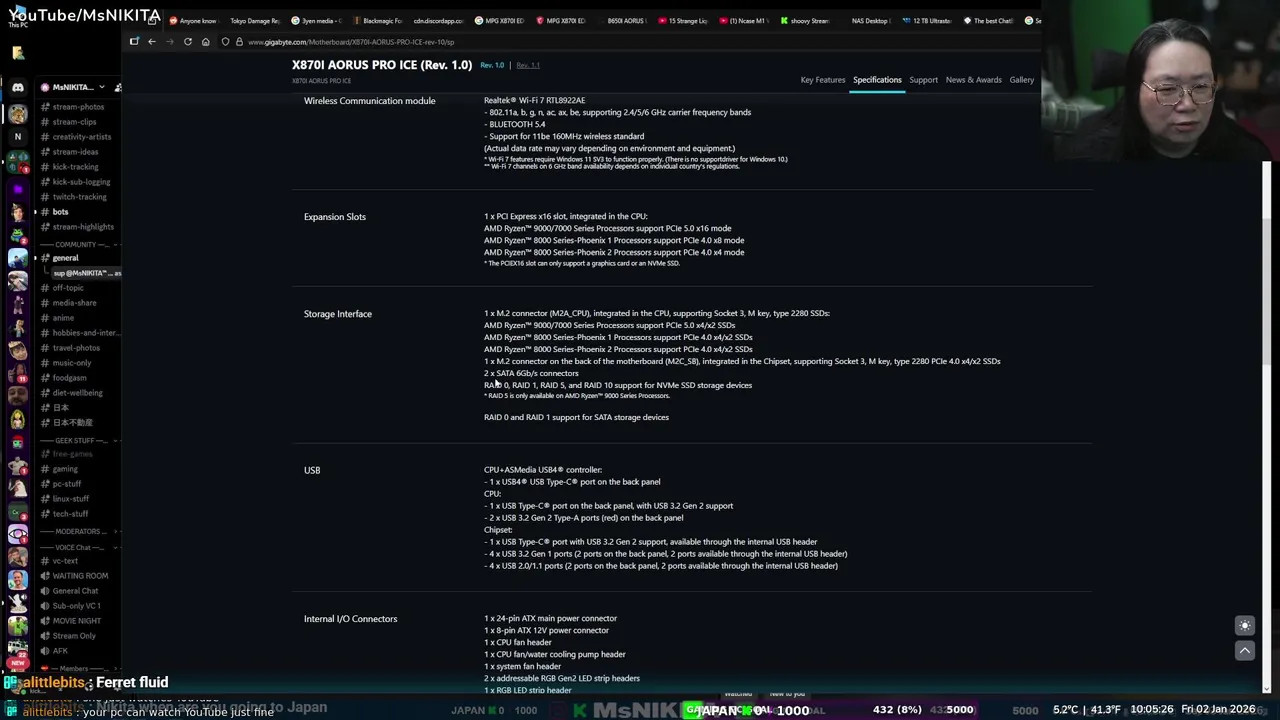Open the stream-clips channel
Image resolution: width=1280 pixels, height=720 pixels.
pyautogui.click(x=74, y=121)
